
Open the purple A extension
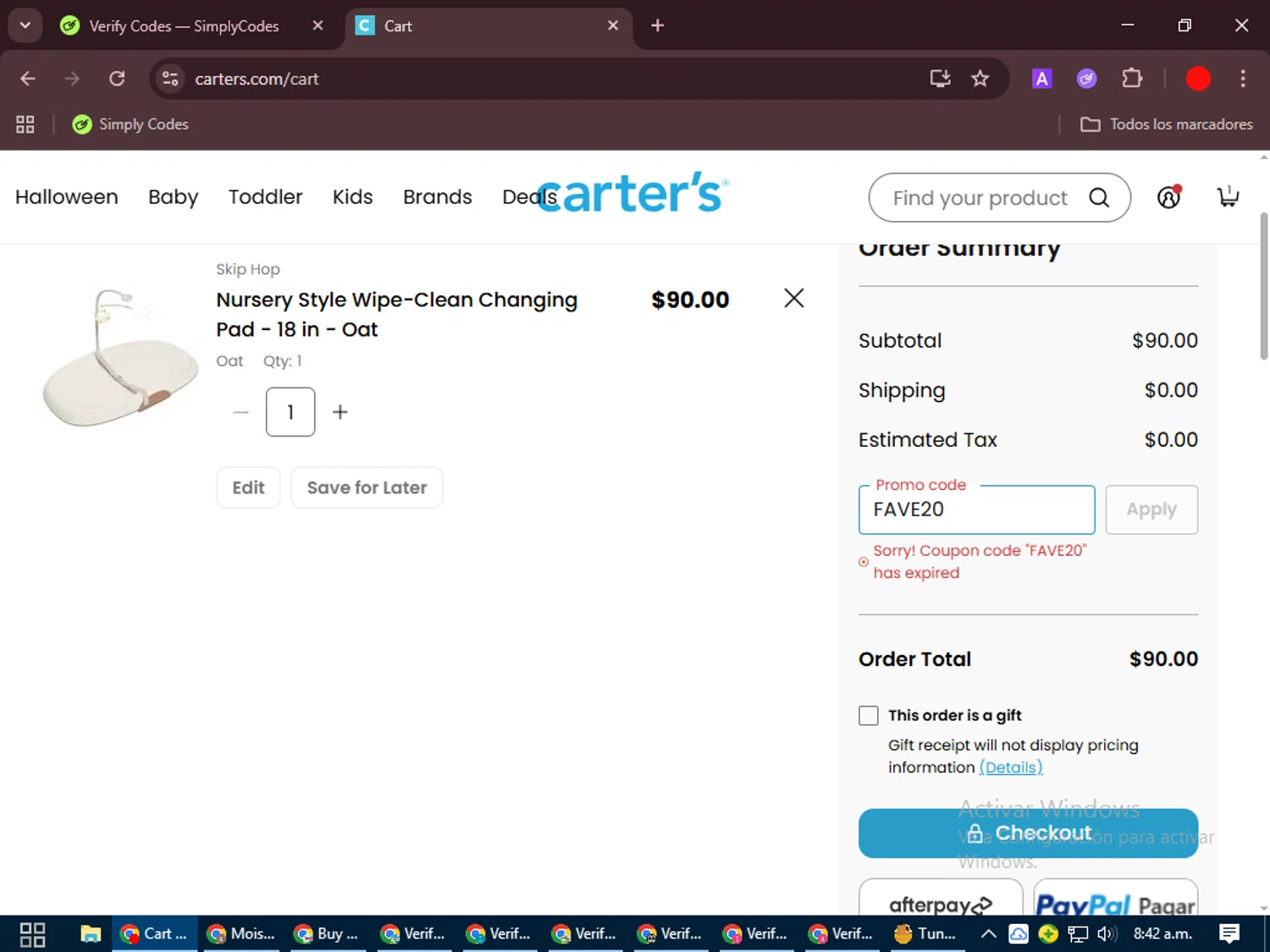click(1042, 79)
